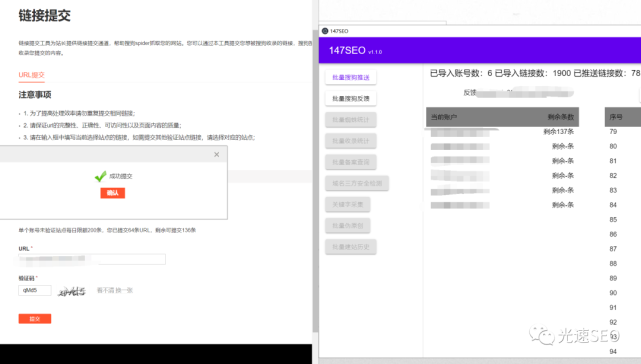Close the 成功提交 dialog with X
This screenshot has height=364, width=641.
click(x=217, y=155)
